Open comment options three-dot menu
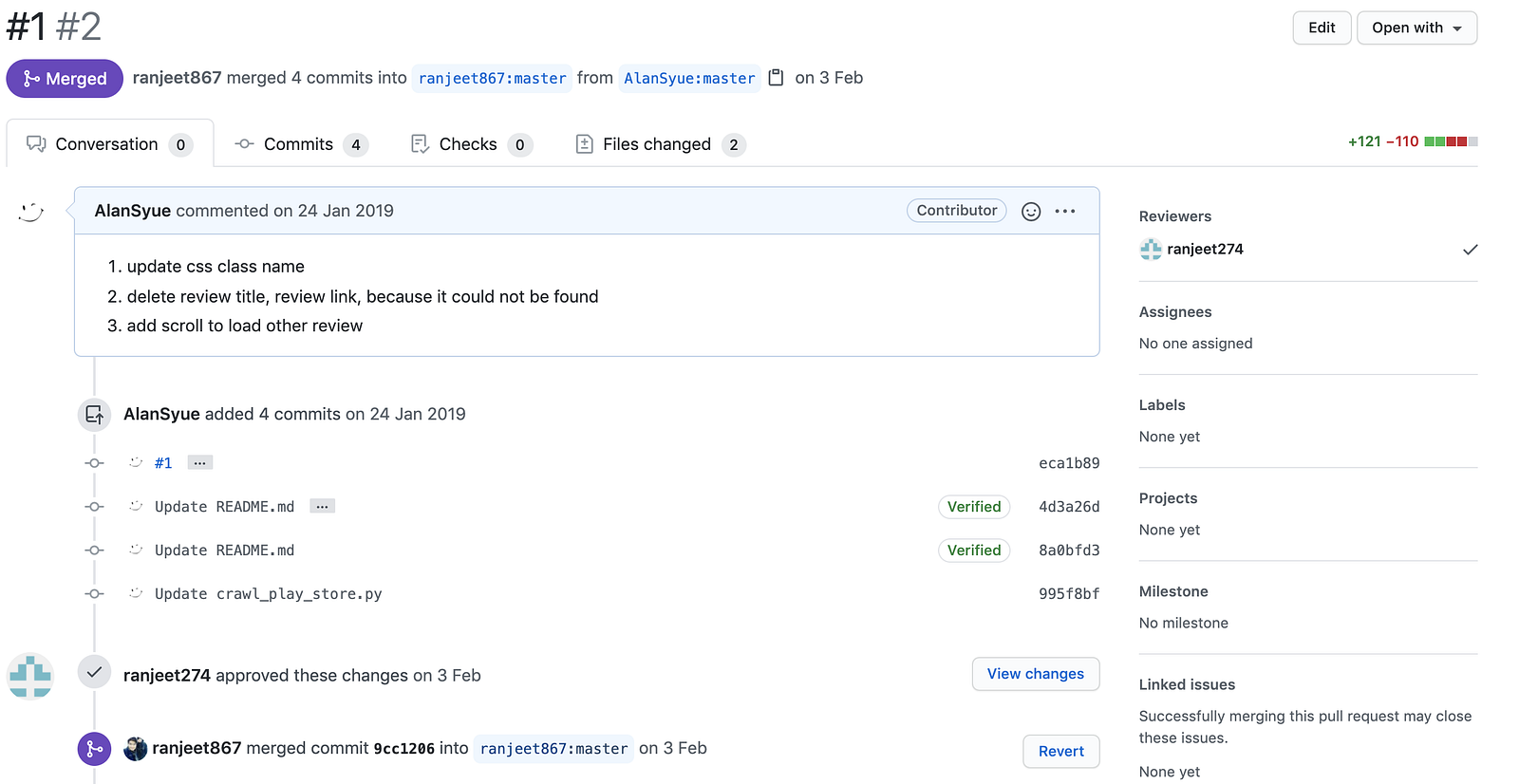The image size is (1519, 784). click(1065, 212)
